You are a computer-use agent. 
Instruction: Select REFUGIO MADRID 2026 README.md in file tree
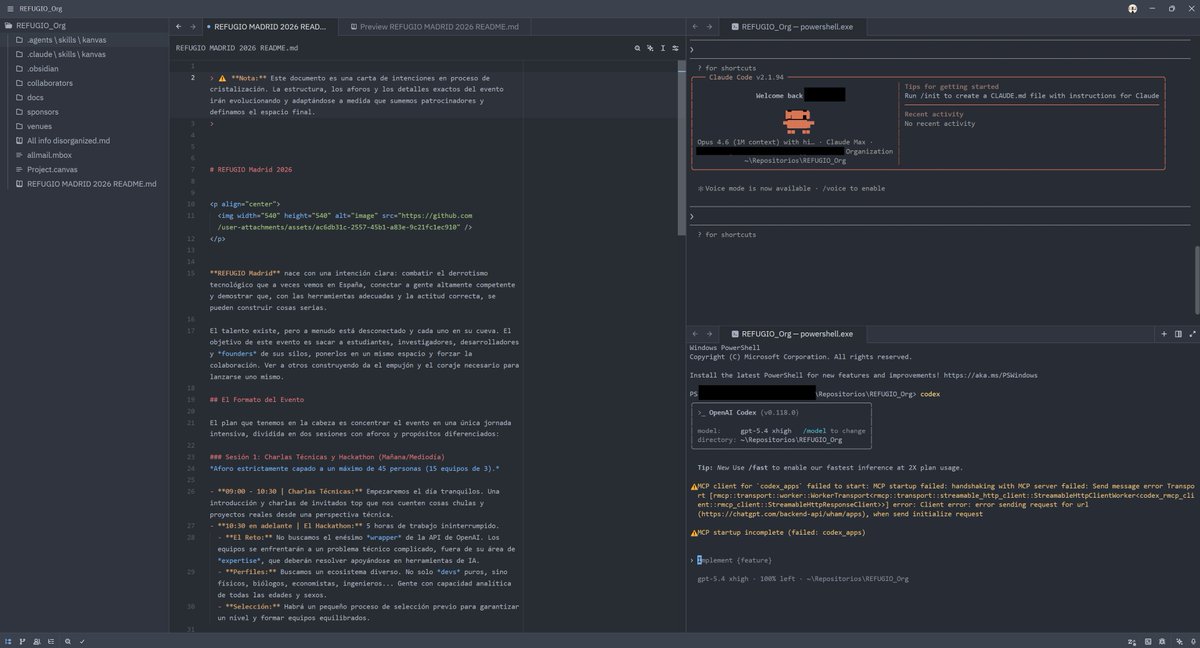[85, 184]
